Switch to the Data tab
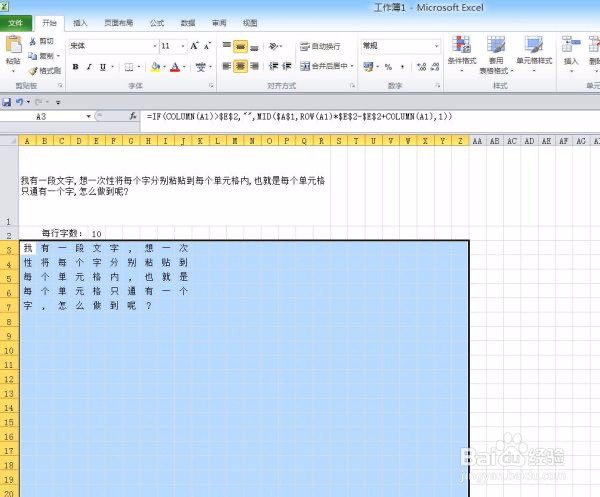This screenshot has width=600, height=497. pyautogui.click(x=188, y=23)
